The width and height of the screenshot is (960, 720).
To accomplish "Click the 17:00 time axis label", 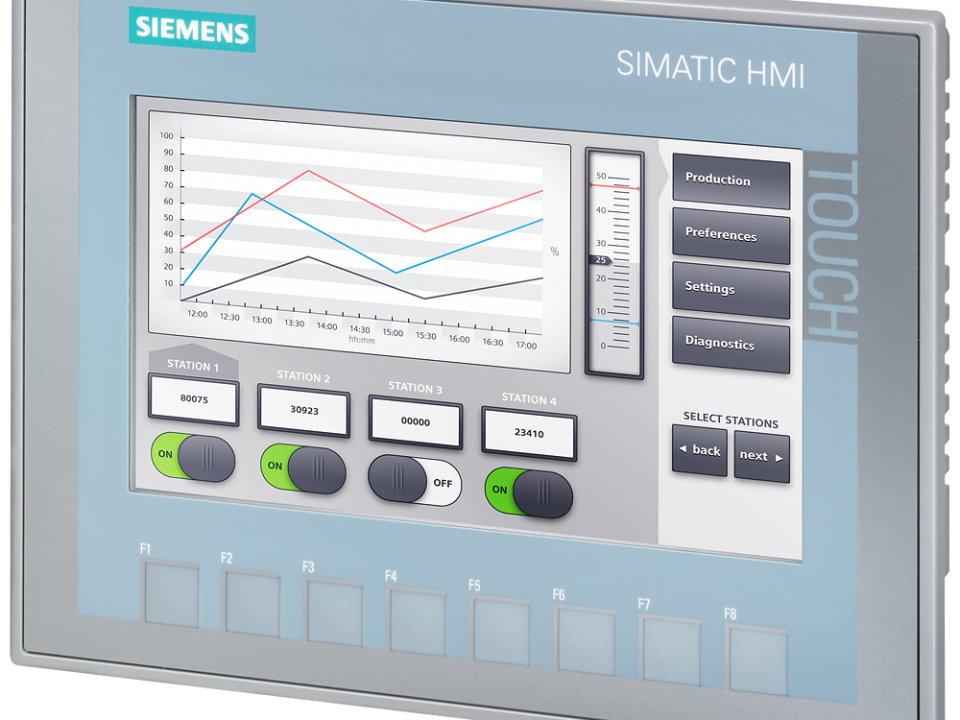I will point(526,345).
